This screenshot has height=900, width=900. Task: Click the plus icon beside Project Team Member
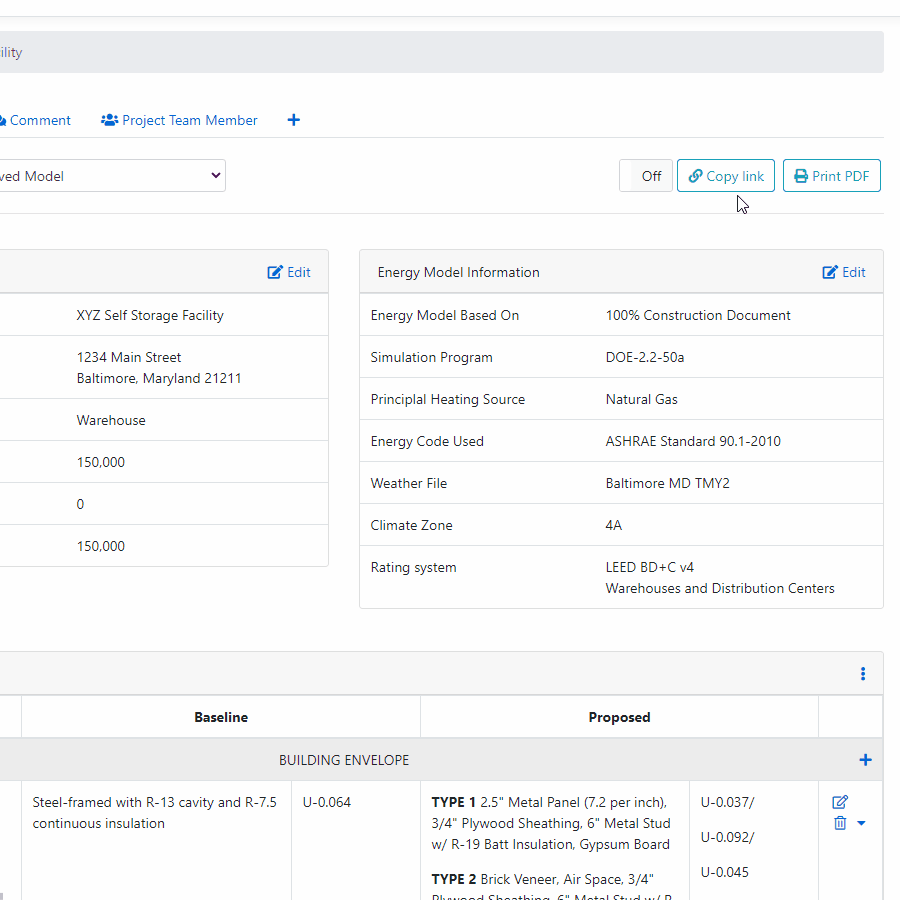(x=293, y=120)
